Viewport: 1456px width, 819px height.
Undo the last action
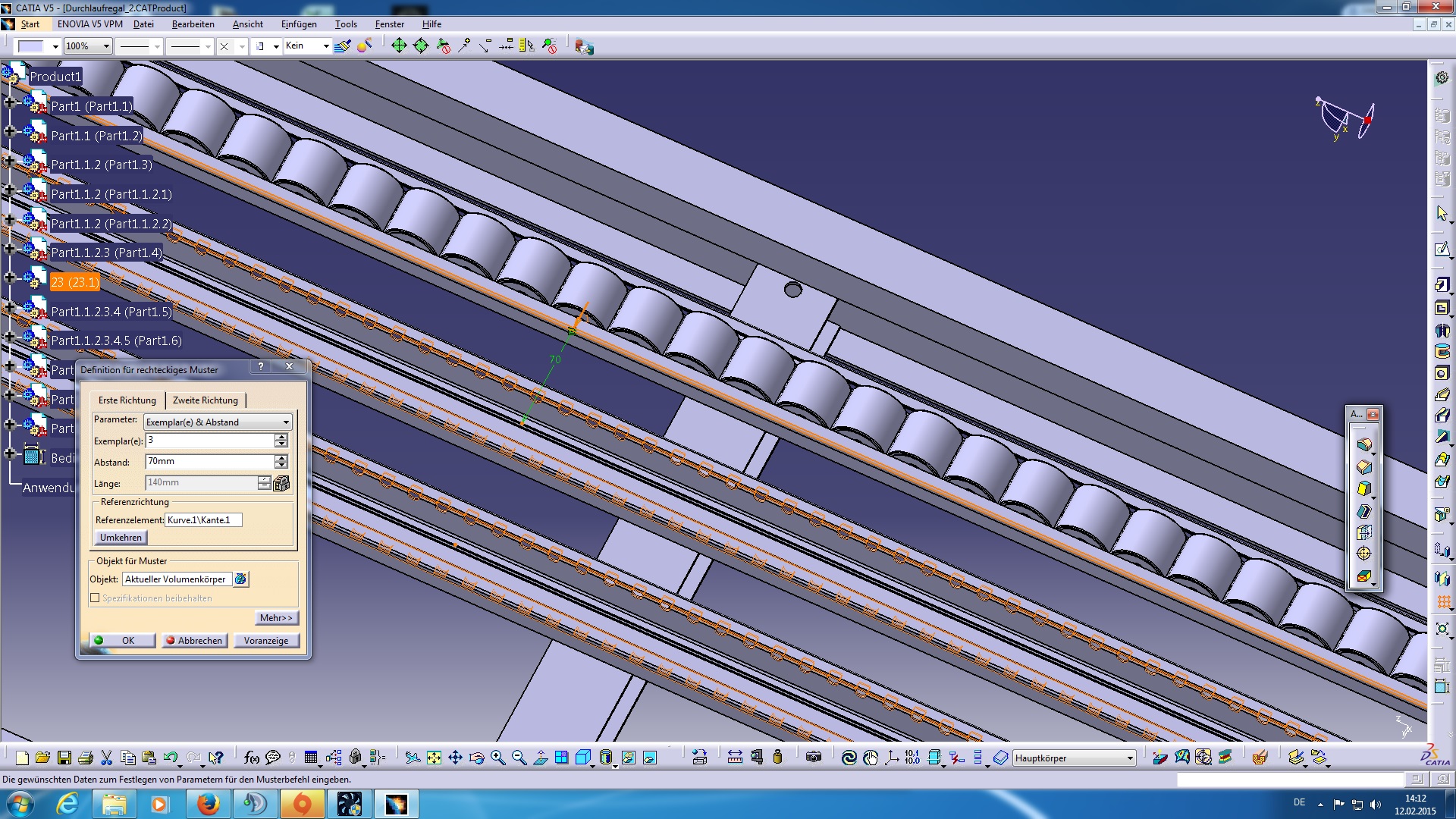click(171, 758)
